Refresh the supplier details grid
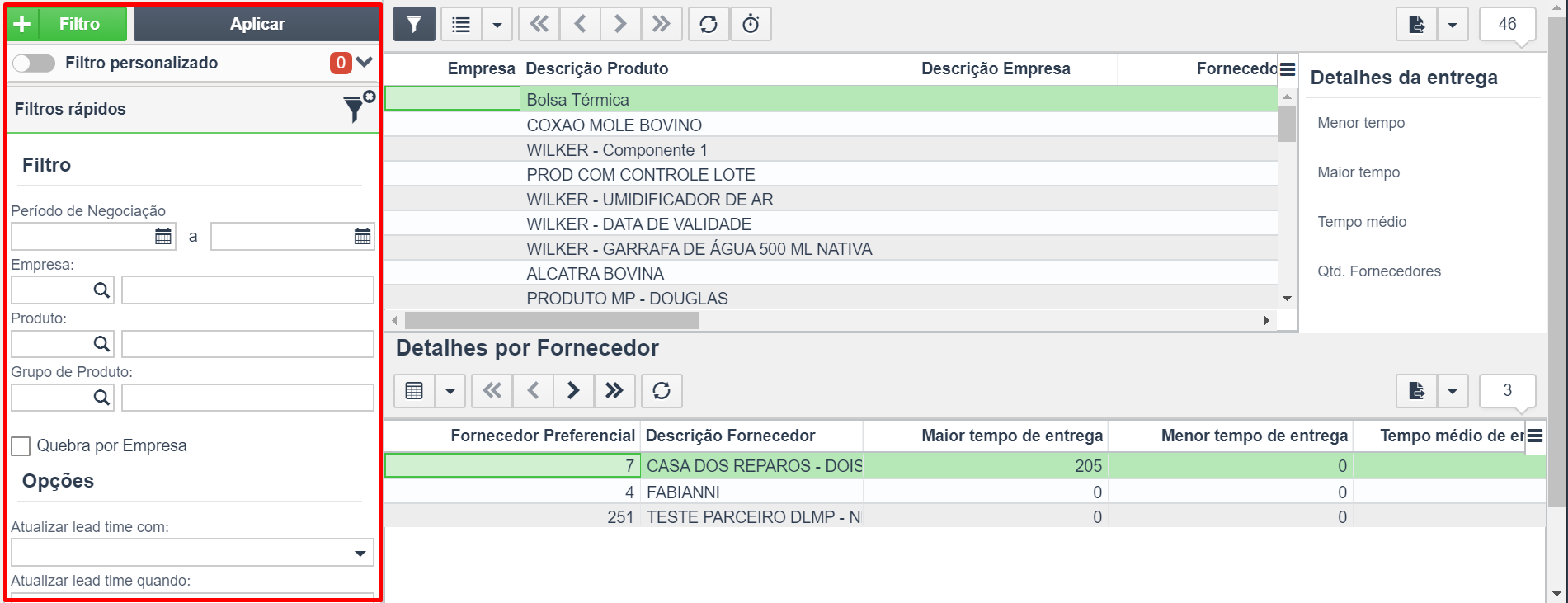 [x=662, y=391]
